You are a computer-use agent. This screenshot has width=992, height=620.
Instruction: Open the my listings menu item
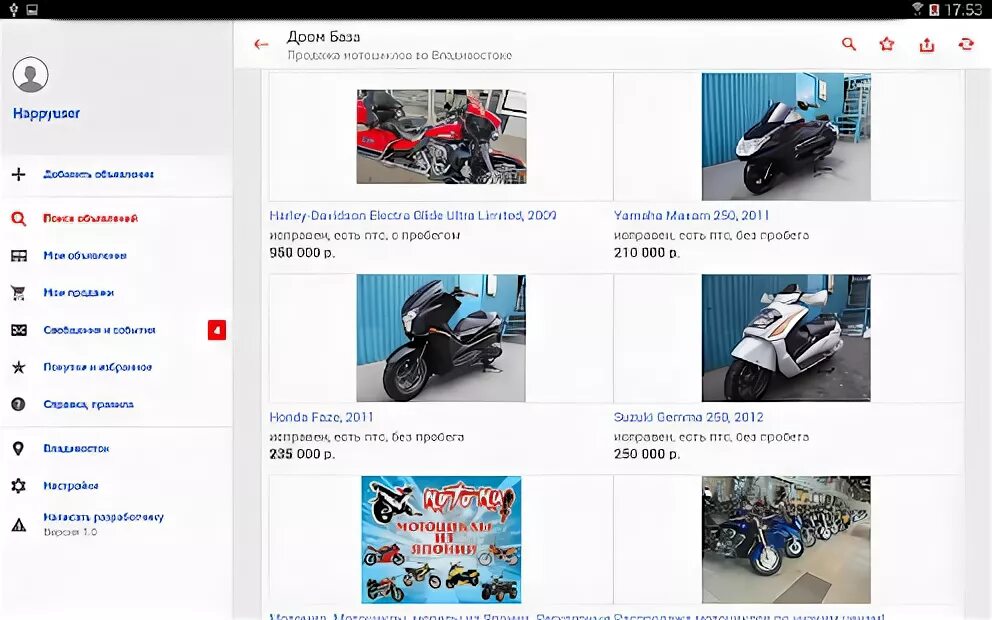tap(116, 256)
